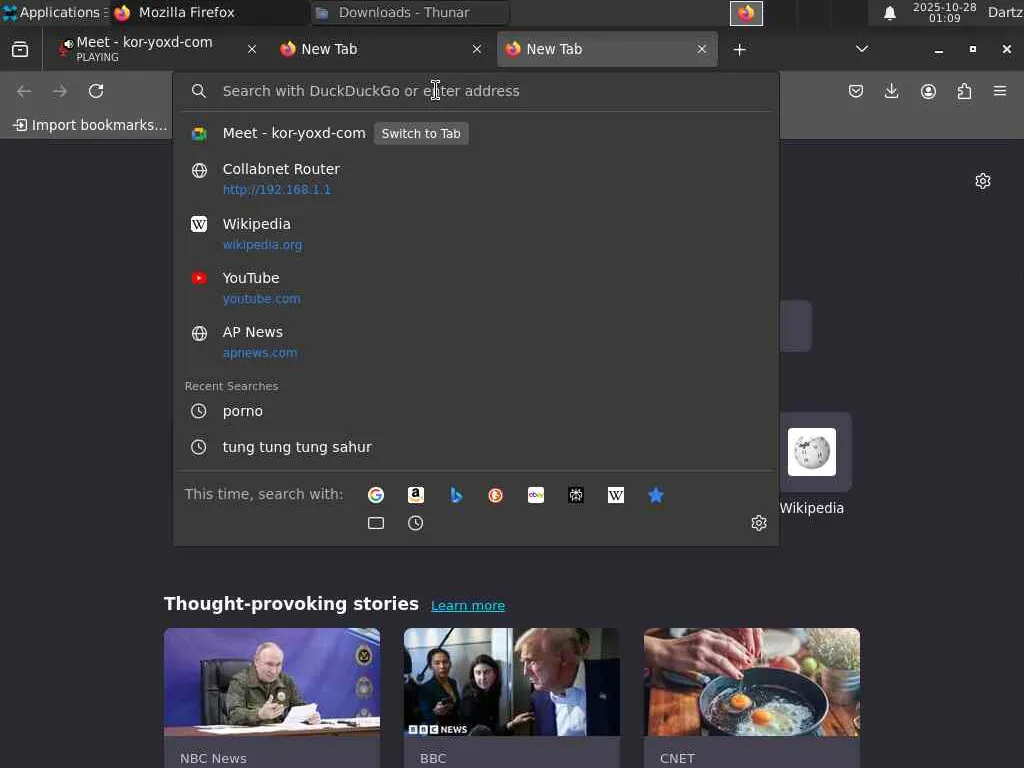
Task: Close the active New Tab
Action: [701, 49]
